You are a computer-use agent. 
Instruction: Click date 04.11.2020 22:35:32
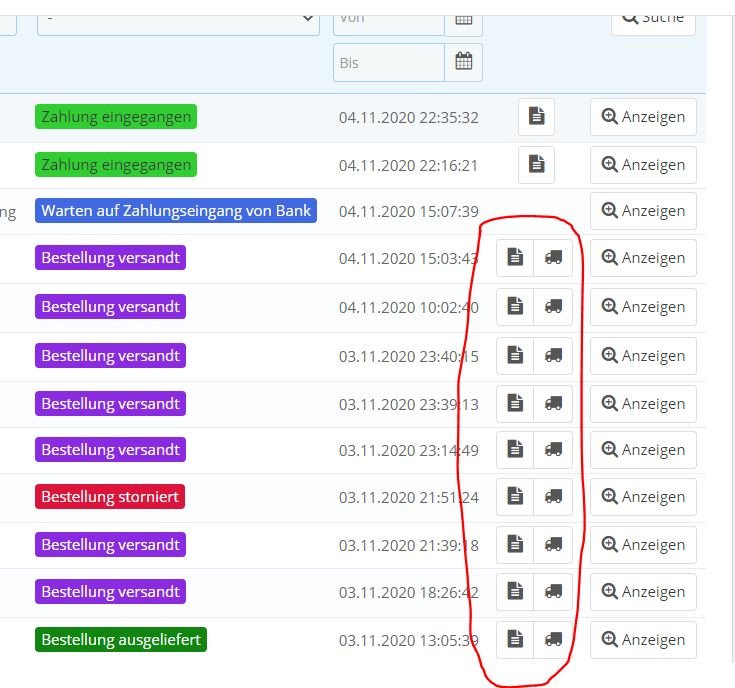click(409, 117)
